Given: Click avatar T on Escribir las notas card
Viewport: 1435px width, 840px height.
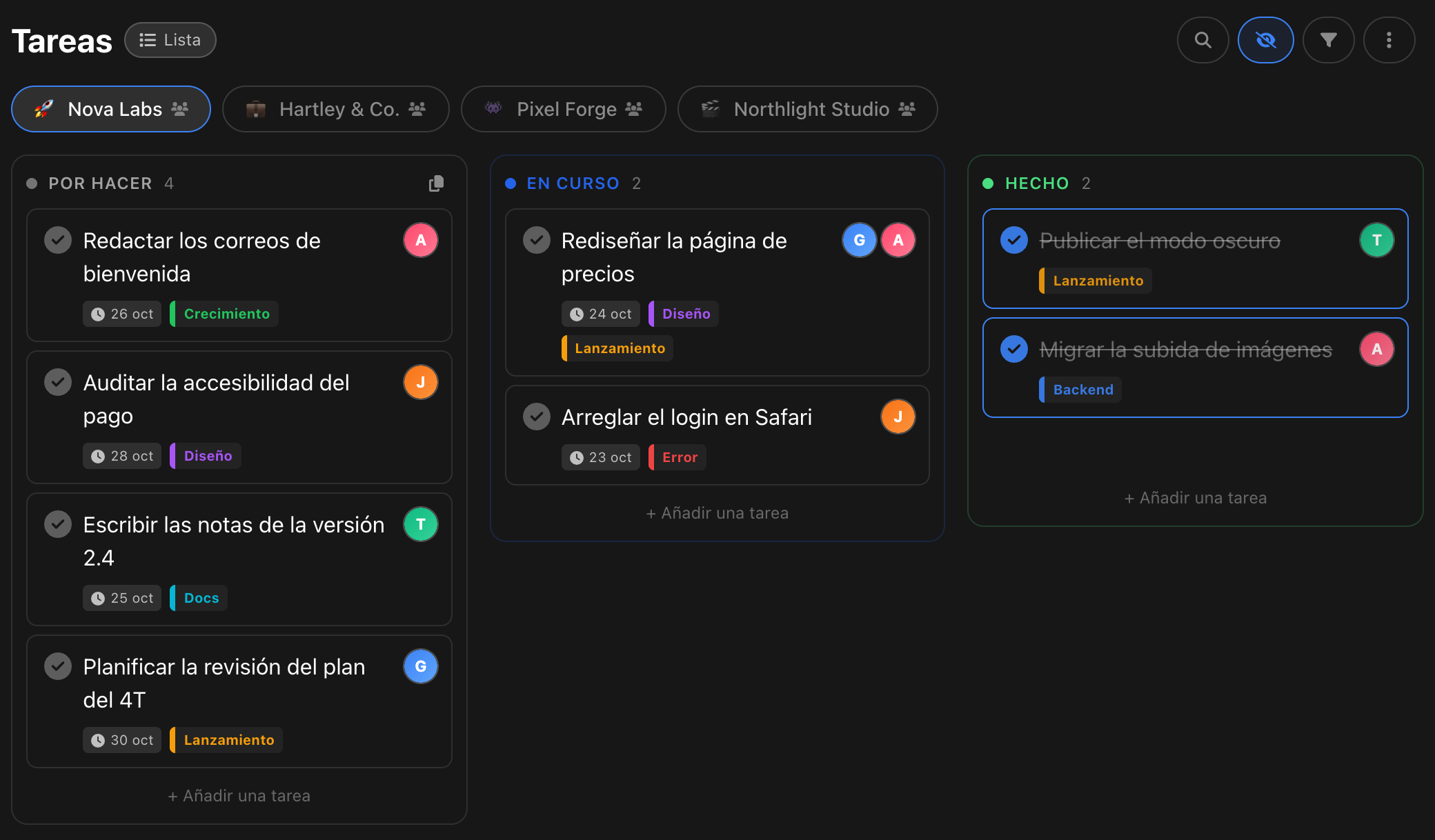Looking at the screenshot, I should (x=421, y=524).
